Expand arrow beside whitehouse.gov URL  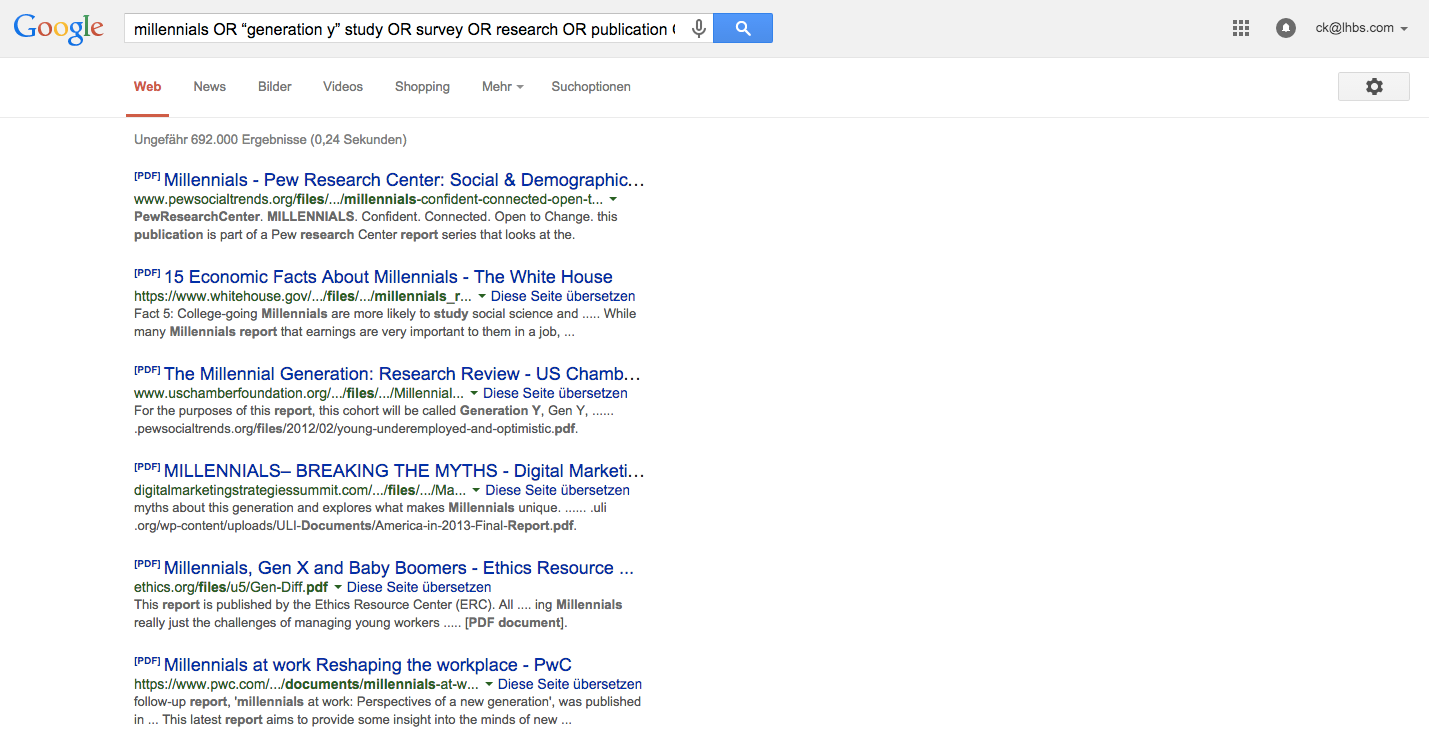point(482,297)
